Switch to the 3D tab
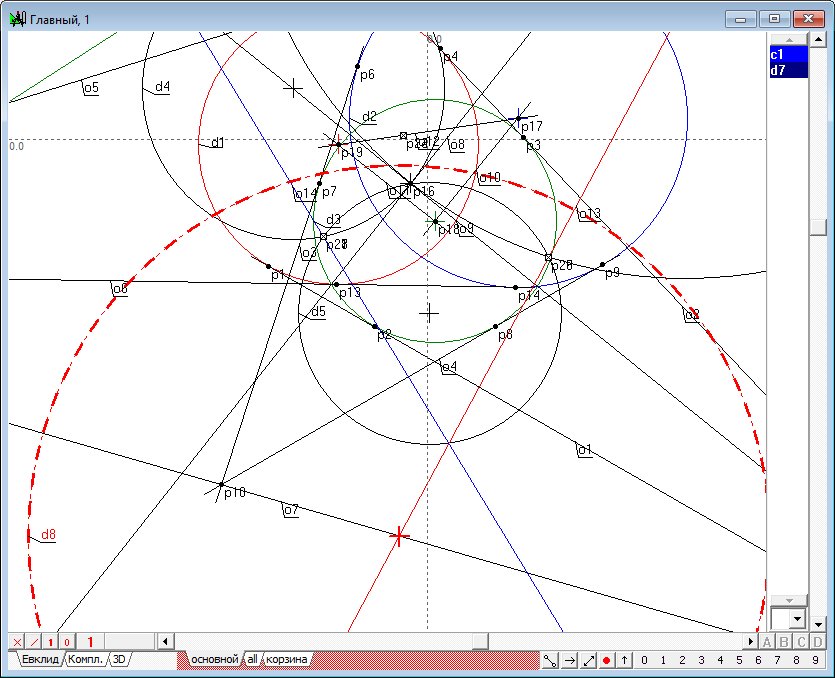 pyautogui.click(x=119, y=659)
